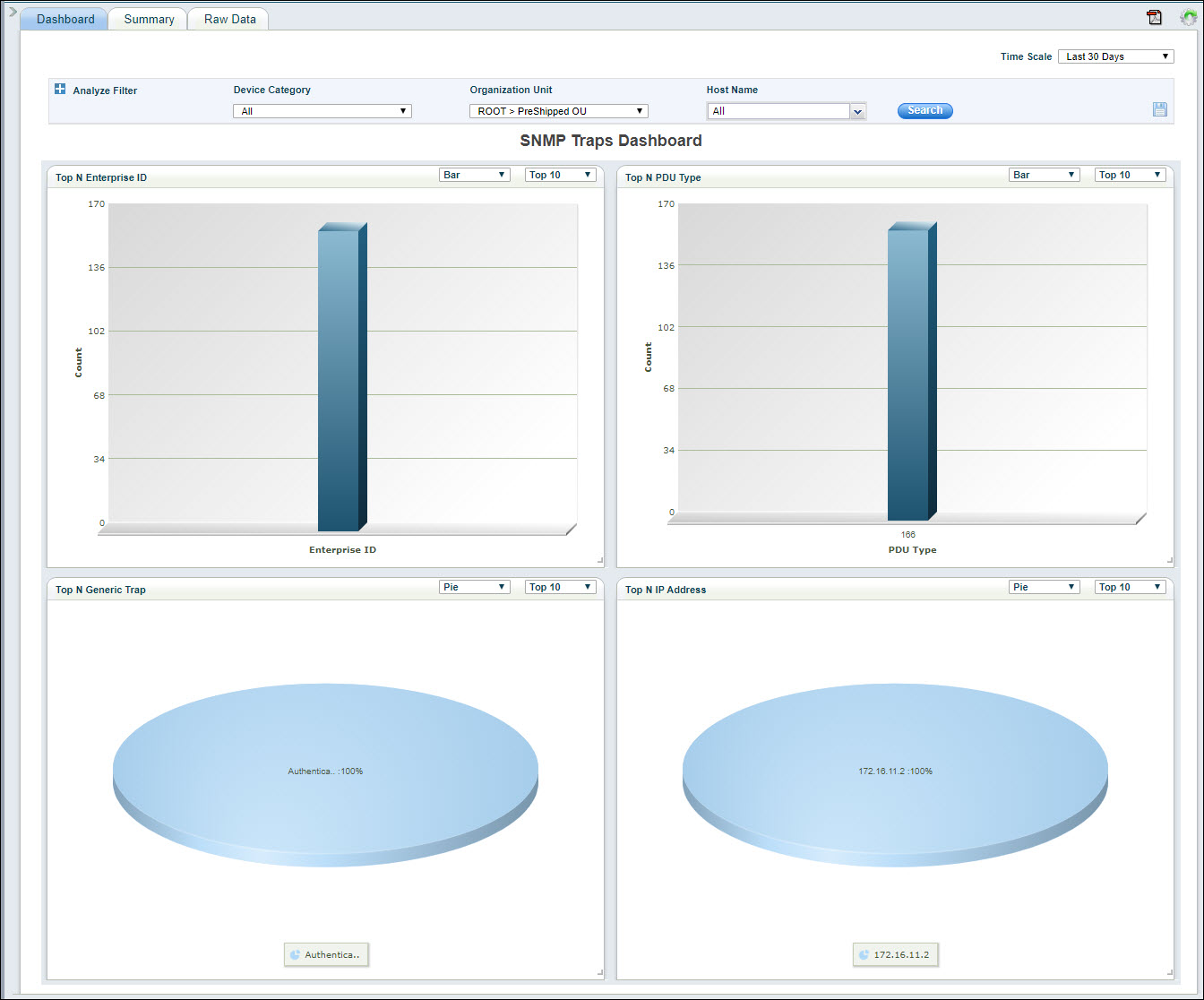Switch Top N Generic Trap chart type from Pie

pos(474,586)
